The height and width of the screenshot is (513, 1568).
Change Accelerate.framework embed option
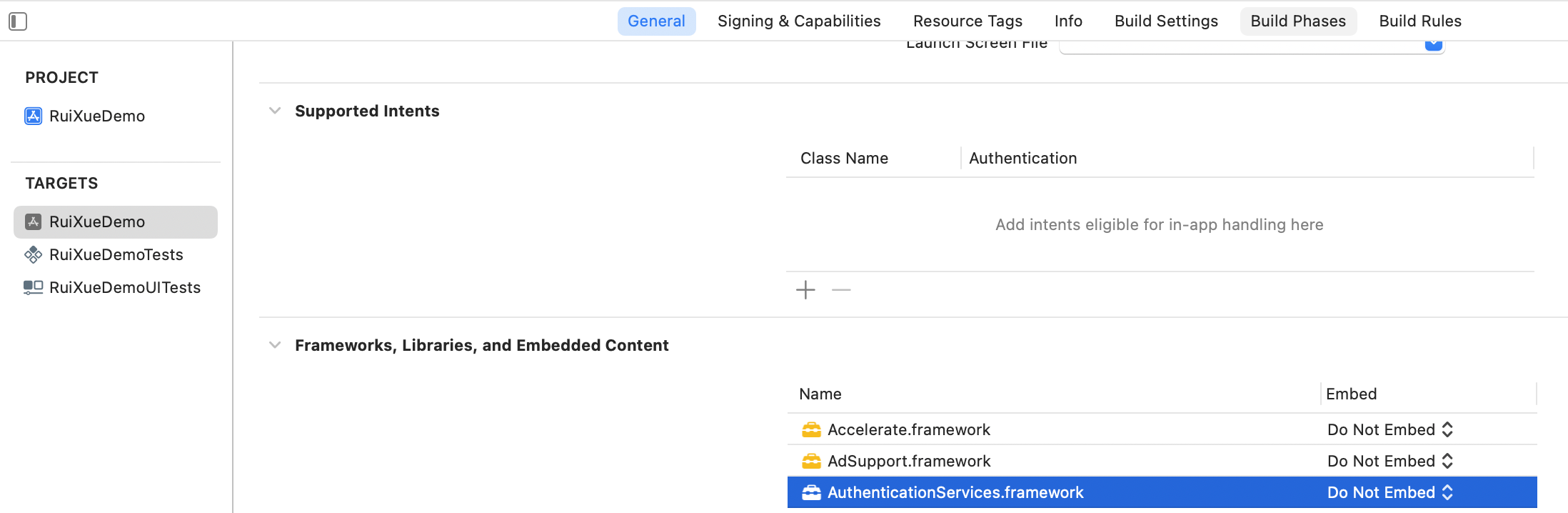pyautogui.click(x=1390, y=429)
